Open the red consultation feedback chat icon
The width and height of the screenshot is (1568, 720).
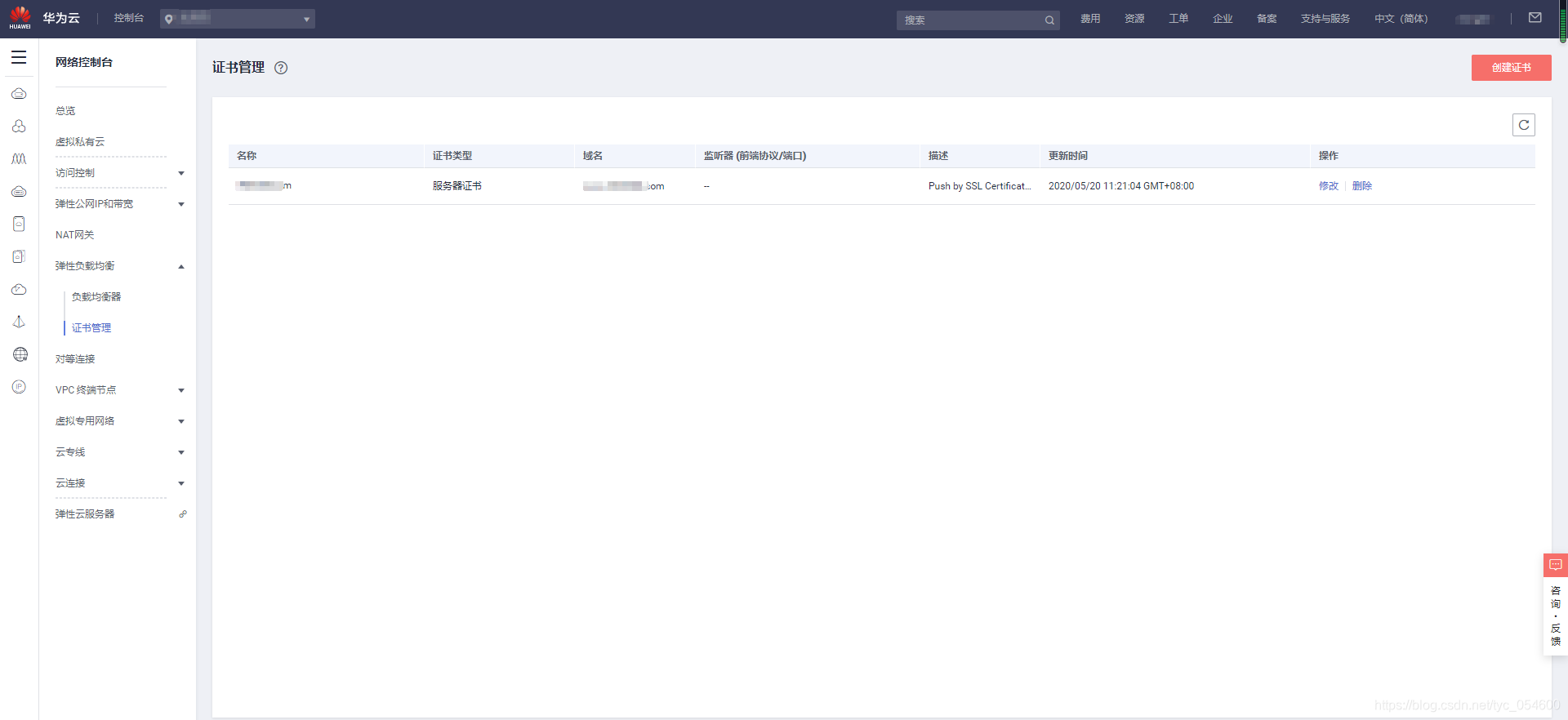click(1556, 565)
